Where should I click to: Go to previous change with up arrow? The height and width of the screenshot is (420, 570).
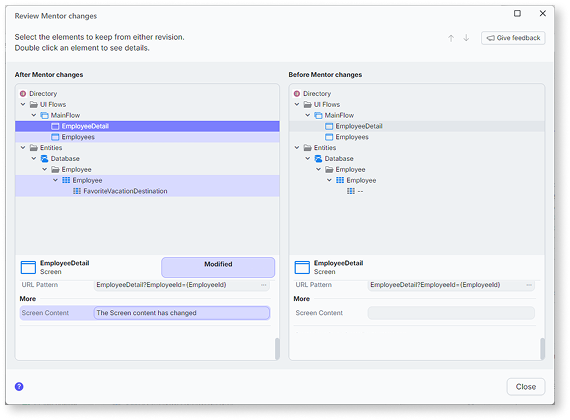coord(451,38)
